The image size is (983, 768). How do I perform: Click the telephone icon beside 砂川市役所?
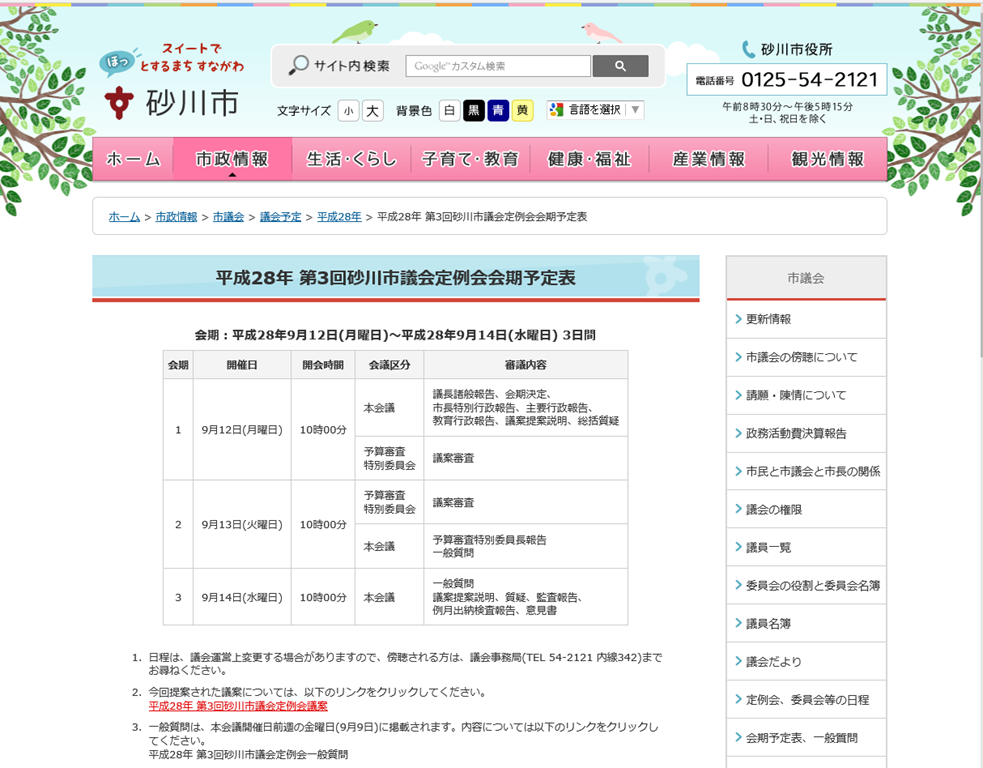pos(748,49)
